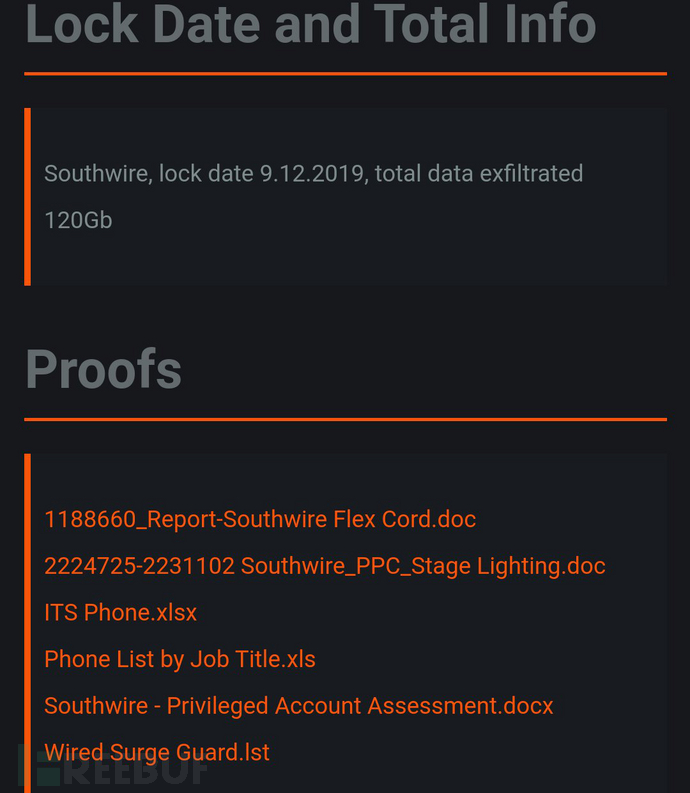Open the ITS Phone.xlsx proof file
This screenshot has height=793, width=690.
click(120, 612)
